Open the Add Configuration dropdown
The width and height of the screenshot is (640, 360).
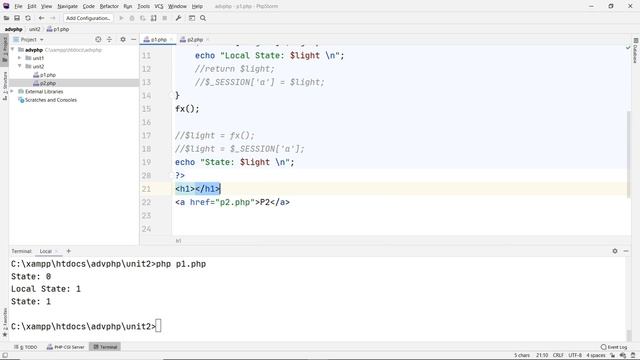(x=88, y=18)
